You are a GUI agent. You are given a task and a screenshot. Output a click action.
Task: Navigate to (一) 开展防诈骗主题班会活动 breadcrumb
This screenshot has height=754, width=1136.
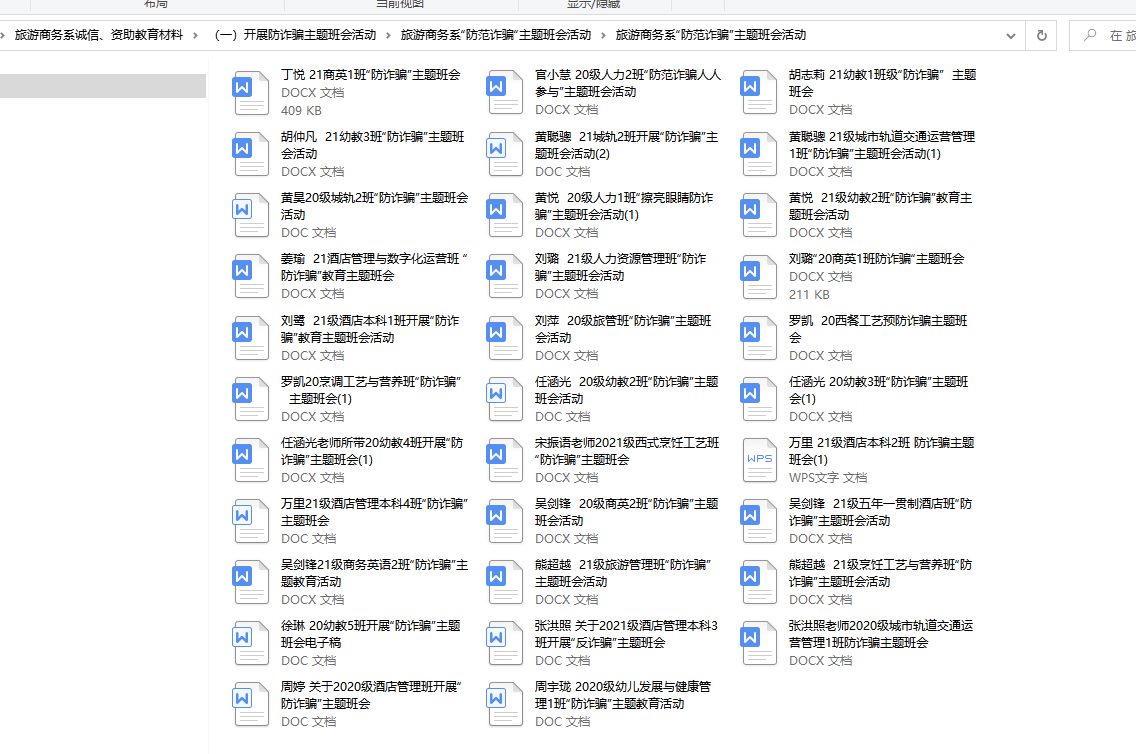pyautogui.click(x=295, y=35)
